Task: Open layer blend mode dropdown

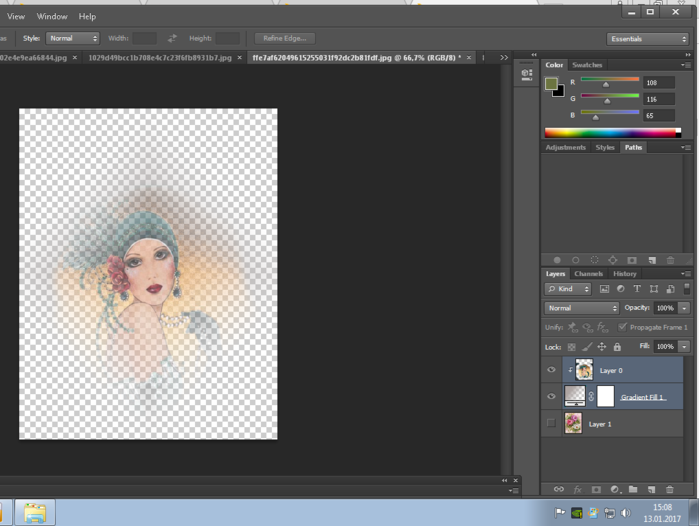Action: pyautogui.click(x=581, y=308)
